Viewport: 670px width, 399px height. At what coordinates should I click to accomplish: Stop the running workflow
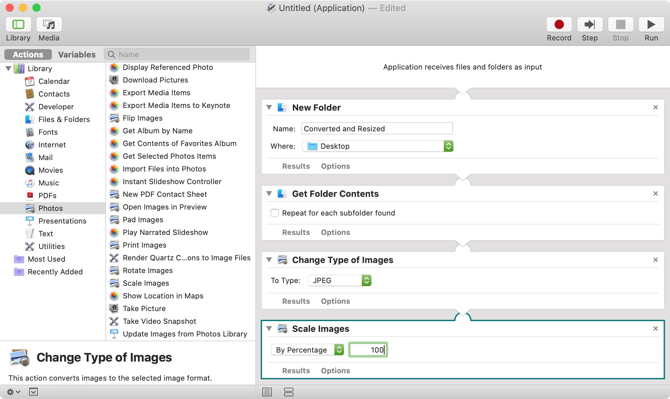620,24
